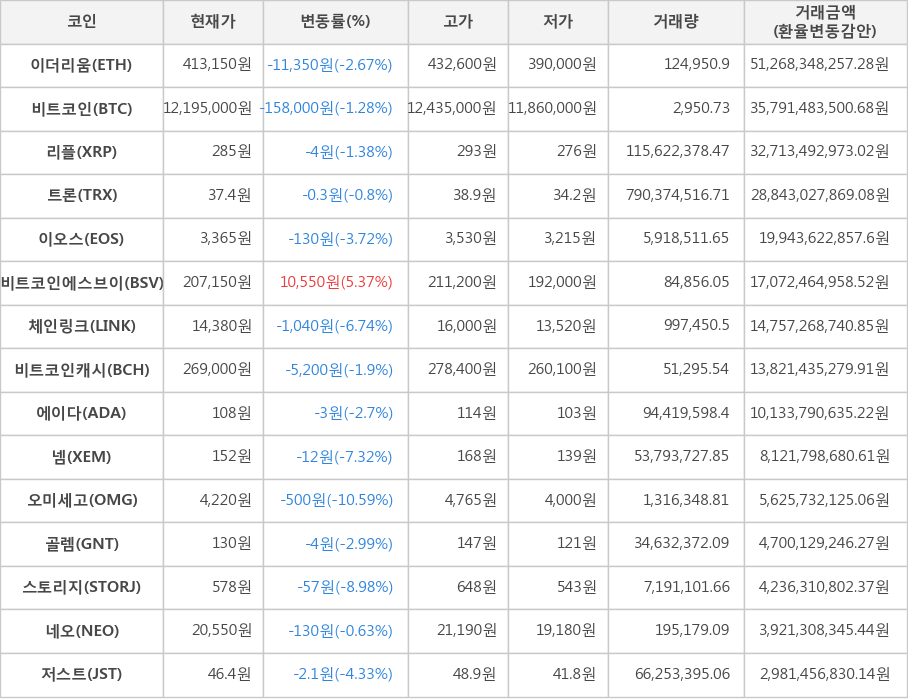Open the 이더리움(ETH) coin row

pos(82,65)
